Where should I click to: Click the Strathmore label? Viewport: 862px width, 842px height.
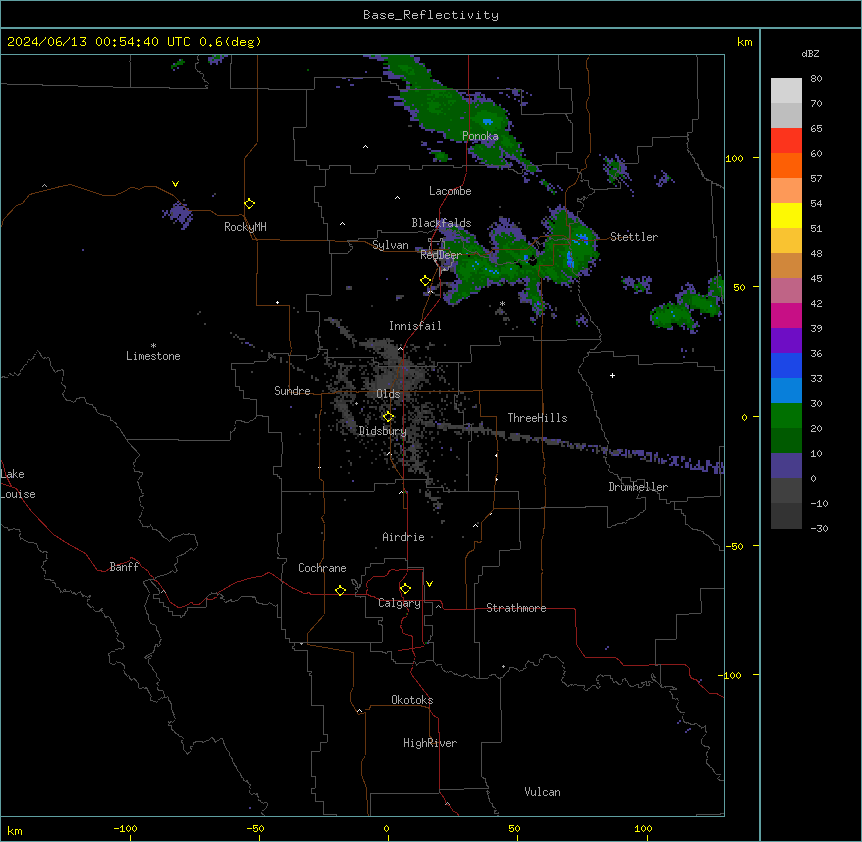click(x=516, y=608)
